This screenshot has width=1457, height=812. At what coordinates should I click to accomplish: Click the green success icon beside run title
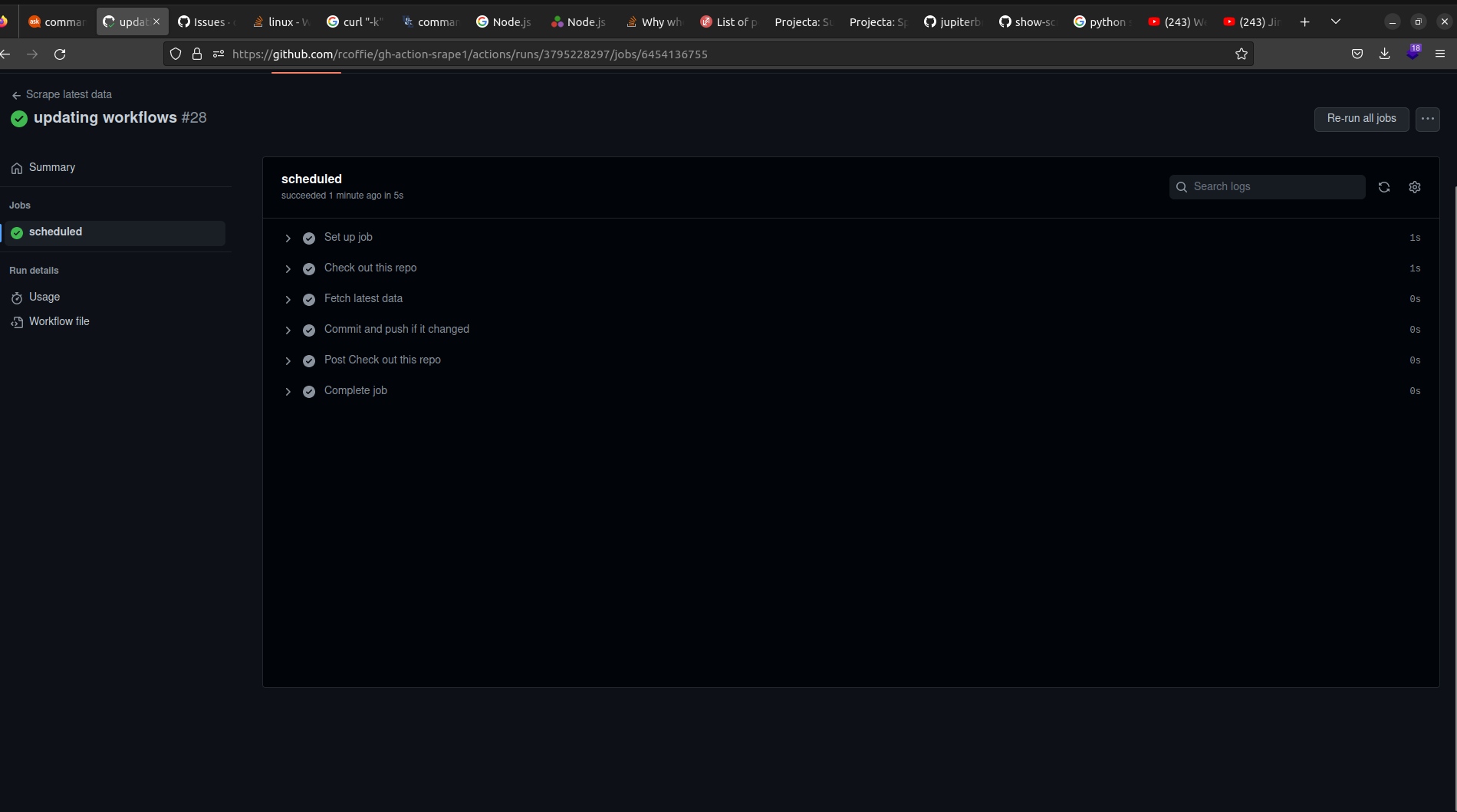click(19, 118)
